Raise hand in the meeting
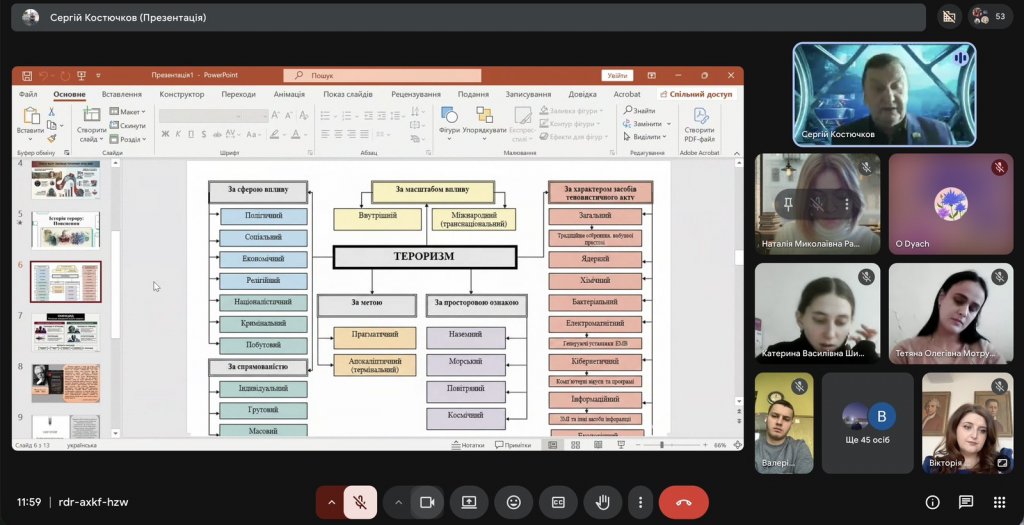The image size is (1024, 525). click(602, 502)
